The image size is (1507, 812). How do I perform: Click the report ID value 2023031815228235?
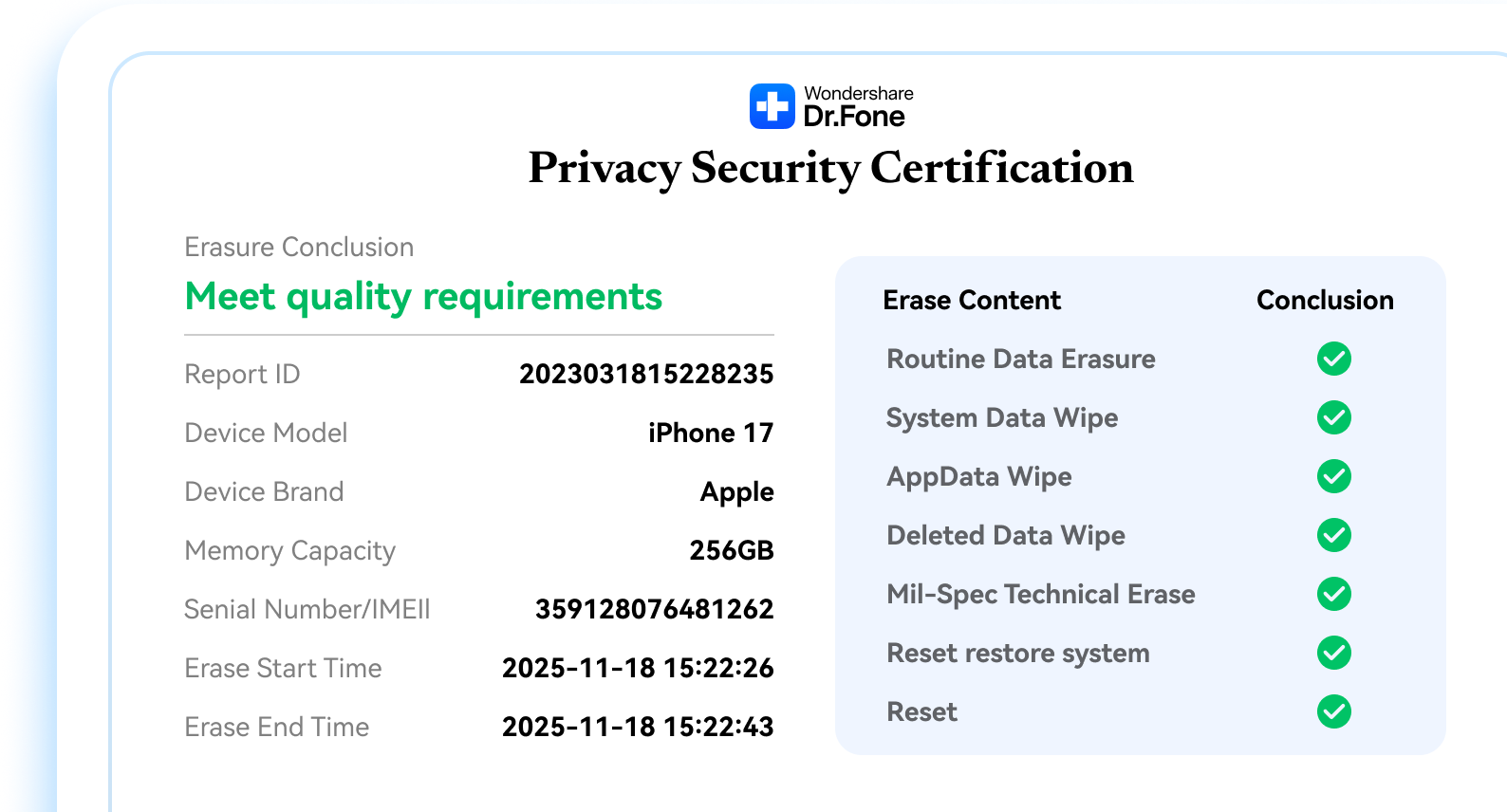pyautogui.click(x=646, y=374)
